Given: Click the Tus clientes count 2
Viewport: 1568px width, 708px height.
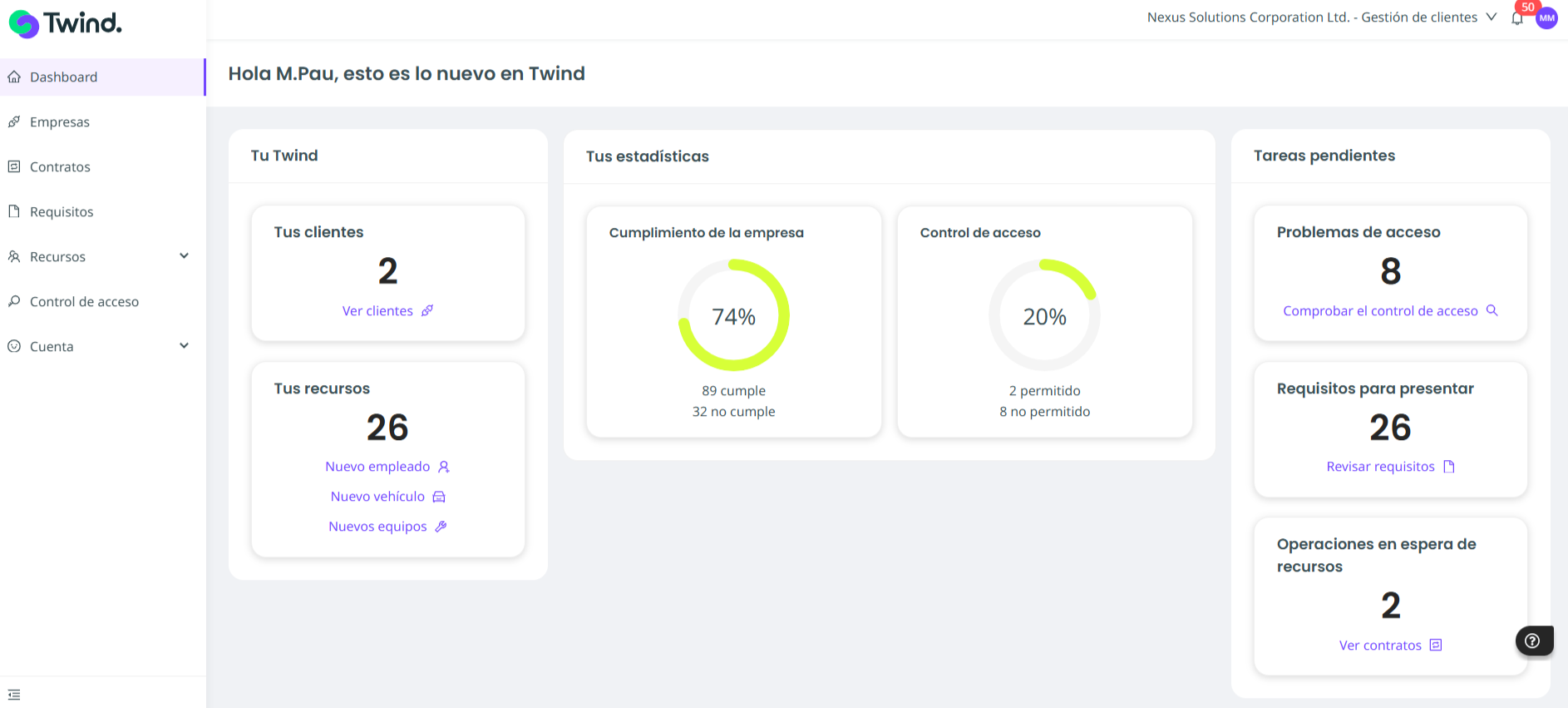Looking at the screenshot, I should pyautogui.click(x=387, y=271).
